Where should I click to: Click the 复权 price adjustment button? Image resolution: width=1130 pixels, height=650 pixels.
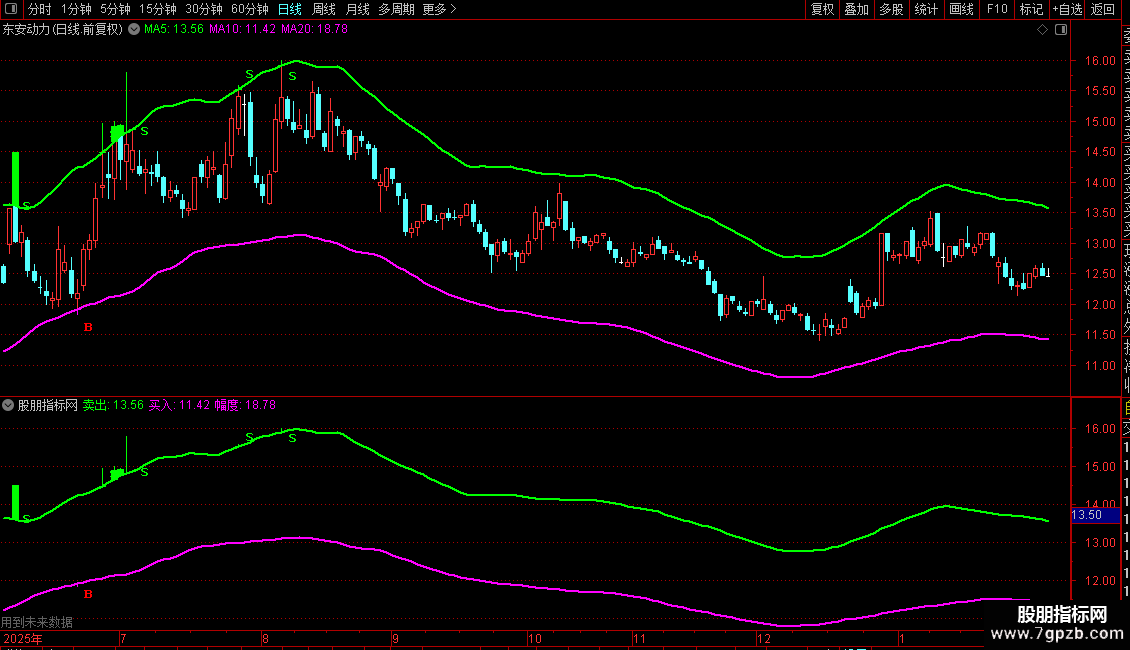(x=822, y=10)
